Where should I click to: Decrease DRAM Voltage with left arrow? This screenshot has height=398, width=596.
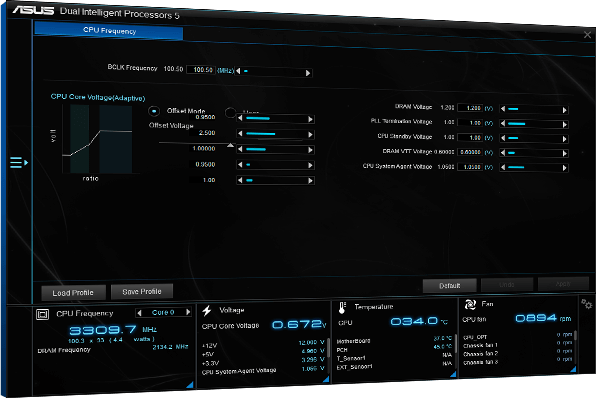point(503,109)
